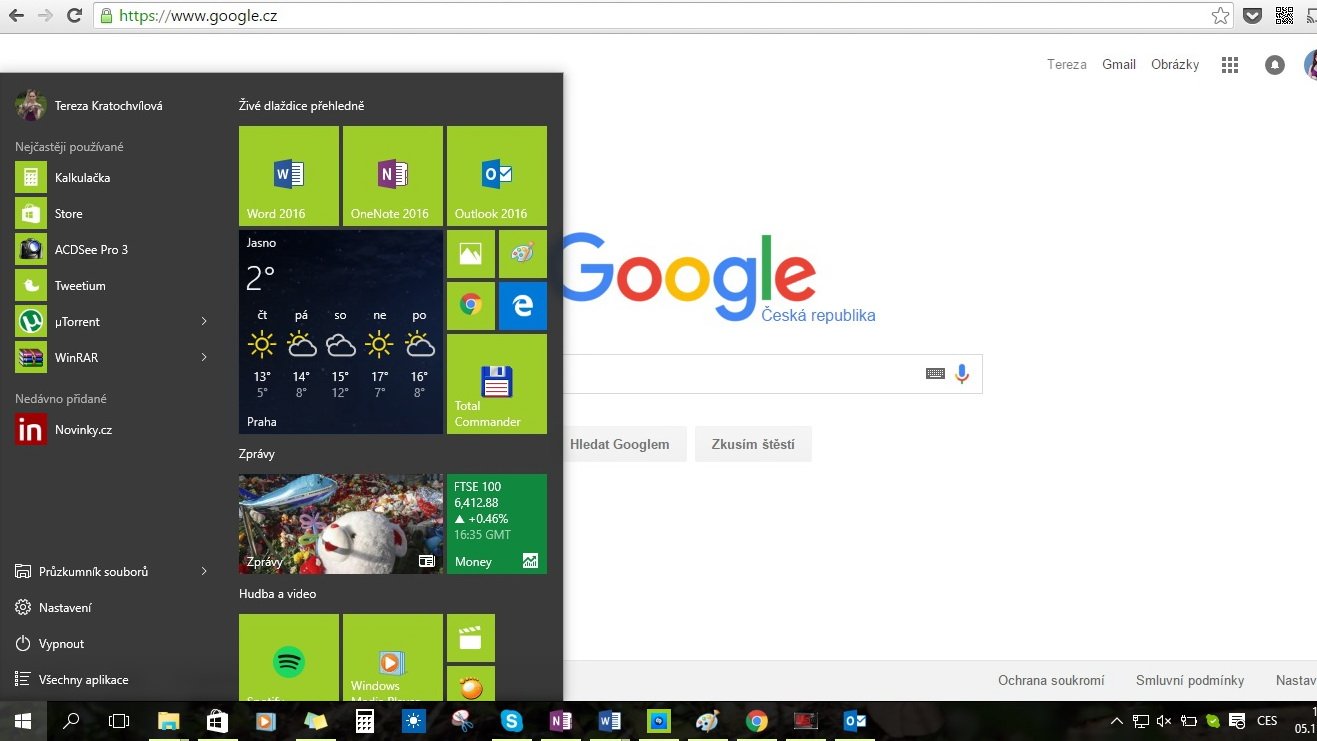Screen dimensions: 1317x741
Task: Open taskbar search magnifier
Action: pos(71,720)
